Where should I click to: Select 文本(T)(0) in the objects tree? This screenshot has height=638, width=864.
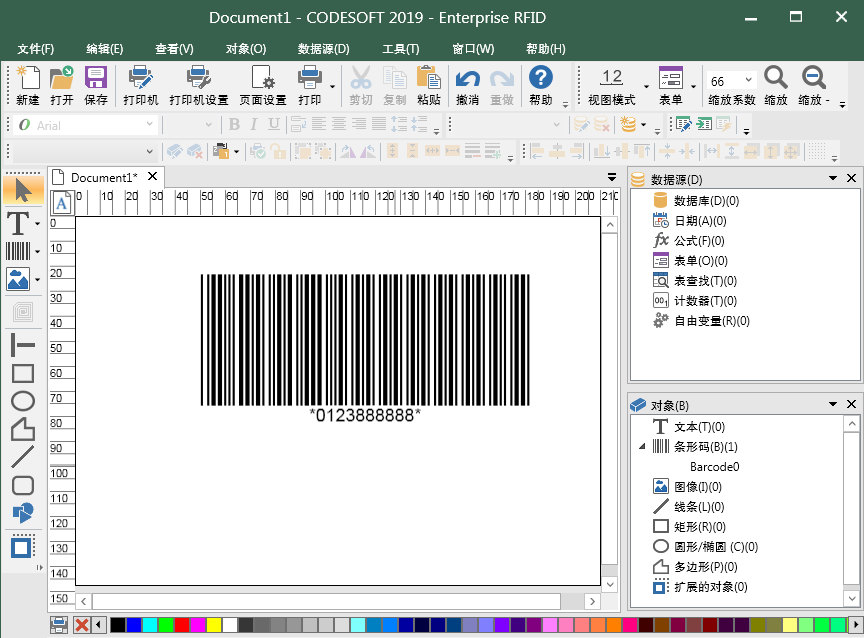[x=700, y=426]
